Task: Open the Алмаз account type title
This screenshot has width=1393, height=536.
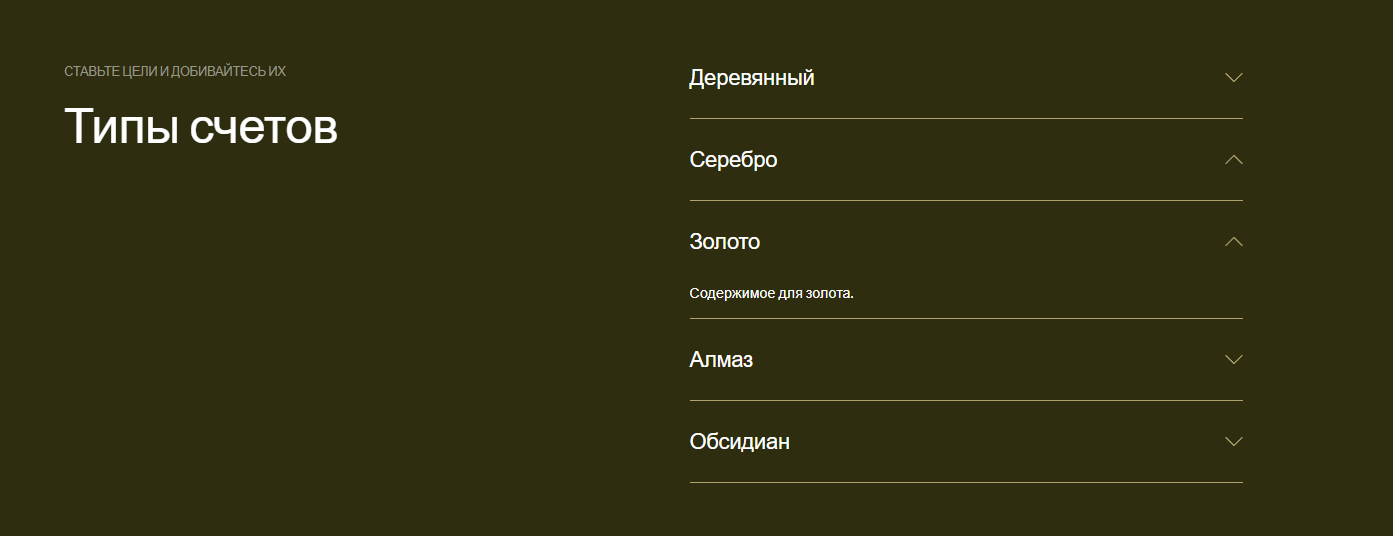Action: (x=721, y=359)
